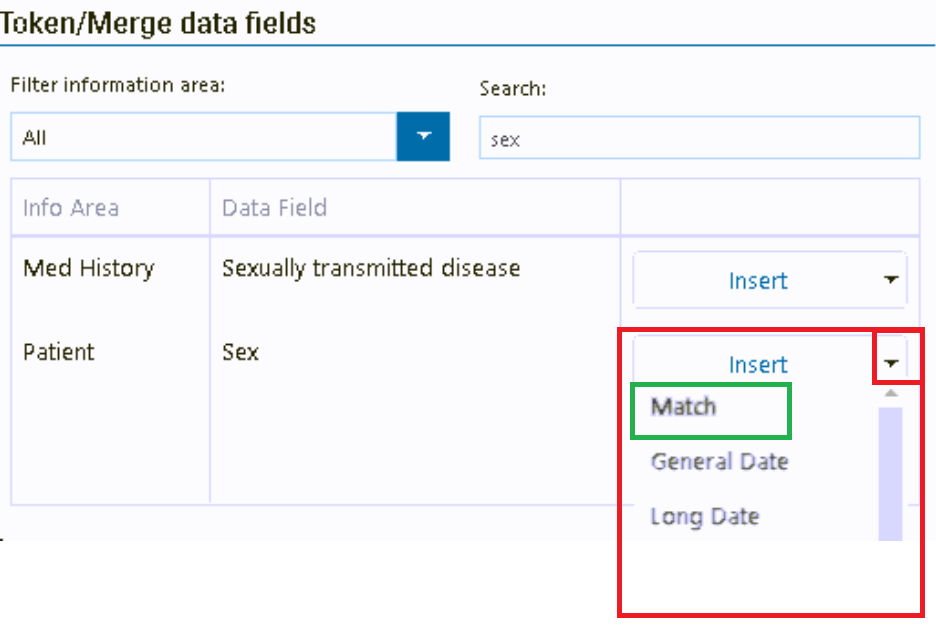Viewport: 936px width, 626px height.
Task: Insert the Sexually transmitted disease field
Action: 757,281
